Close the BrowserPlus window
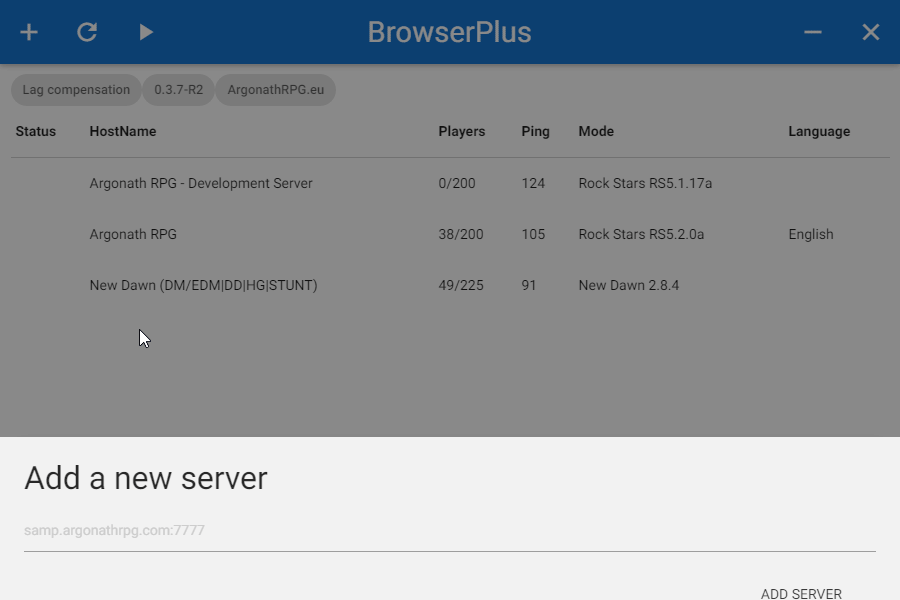 (871, 32)
